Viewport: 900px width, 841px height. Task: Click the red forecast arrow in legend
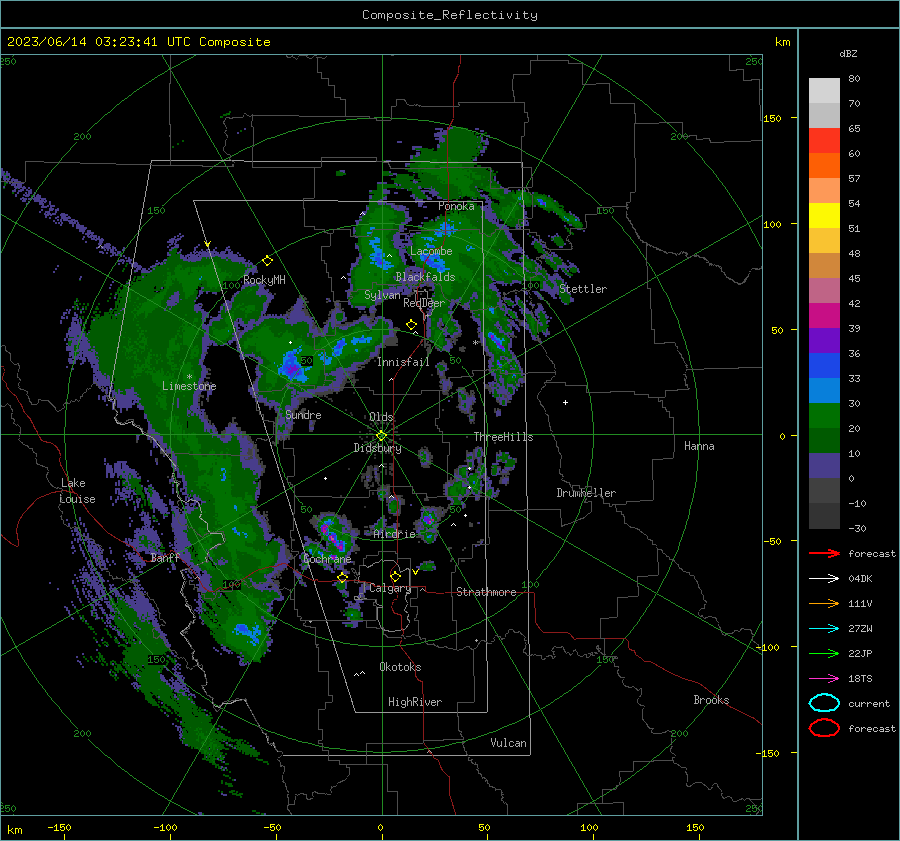click(824, 553)
